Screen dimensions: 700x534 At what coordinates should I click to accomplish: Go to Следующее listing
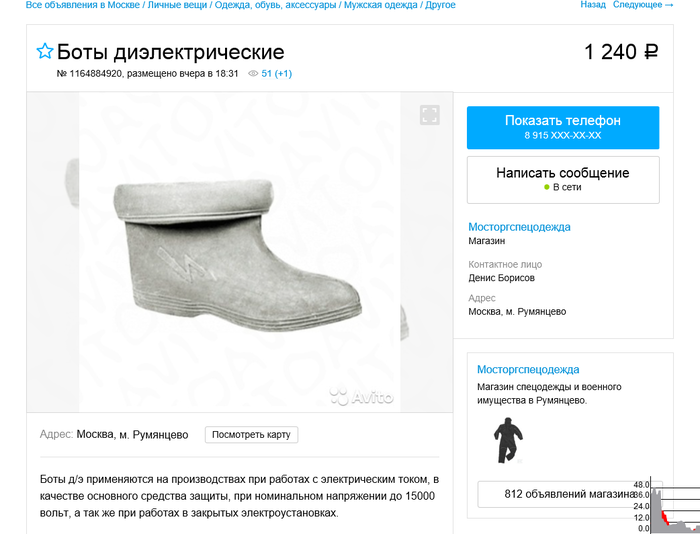pyautogui.click(x=643, y=5)
